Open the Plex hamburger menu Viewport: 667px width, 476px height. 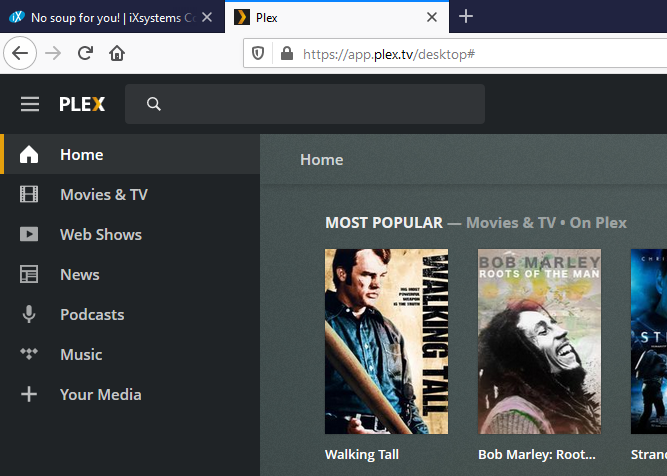tap(30, 104)
